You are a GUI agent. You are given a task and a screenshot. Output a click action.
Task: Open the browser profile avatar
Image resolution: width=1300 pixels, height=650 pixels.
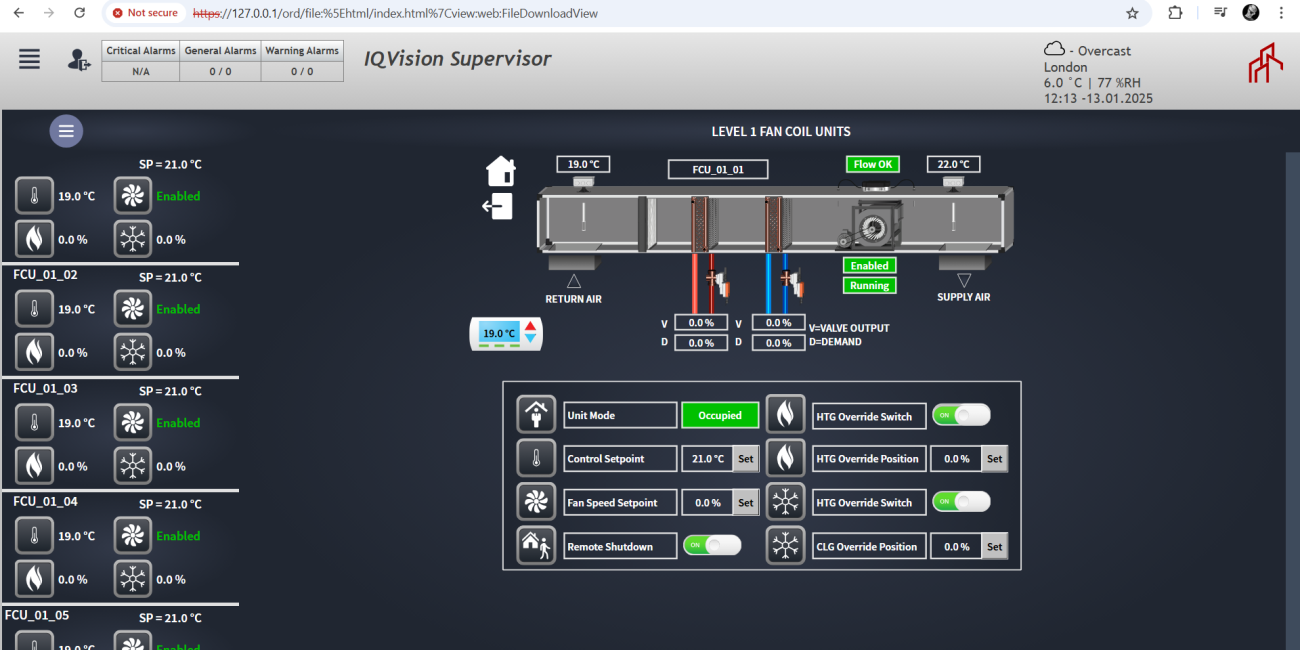coord(1251,13)
